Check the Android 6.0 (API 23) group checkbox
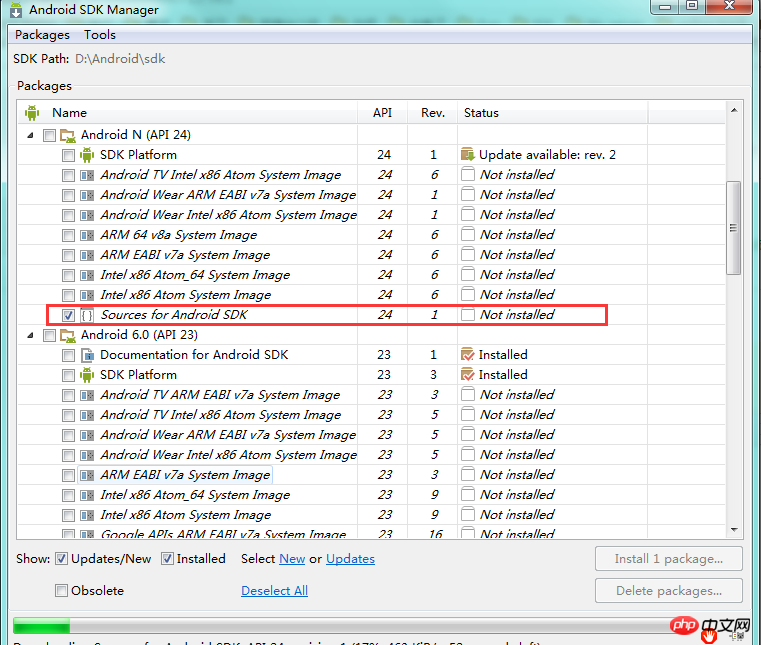 tap(49, 335)
